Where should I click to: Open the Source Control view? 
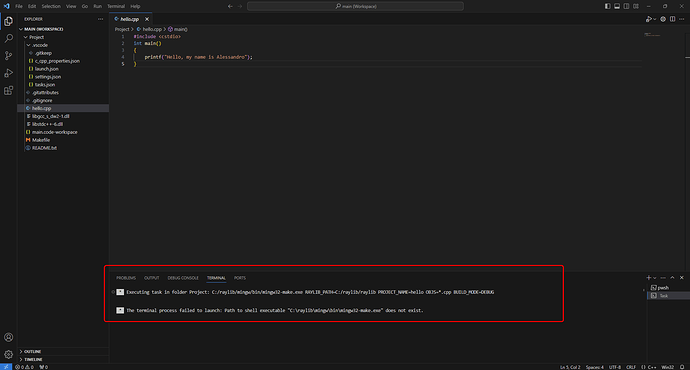coord(8,56)
